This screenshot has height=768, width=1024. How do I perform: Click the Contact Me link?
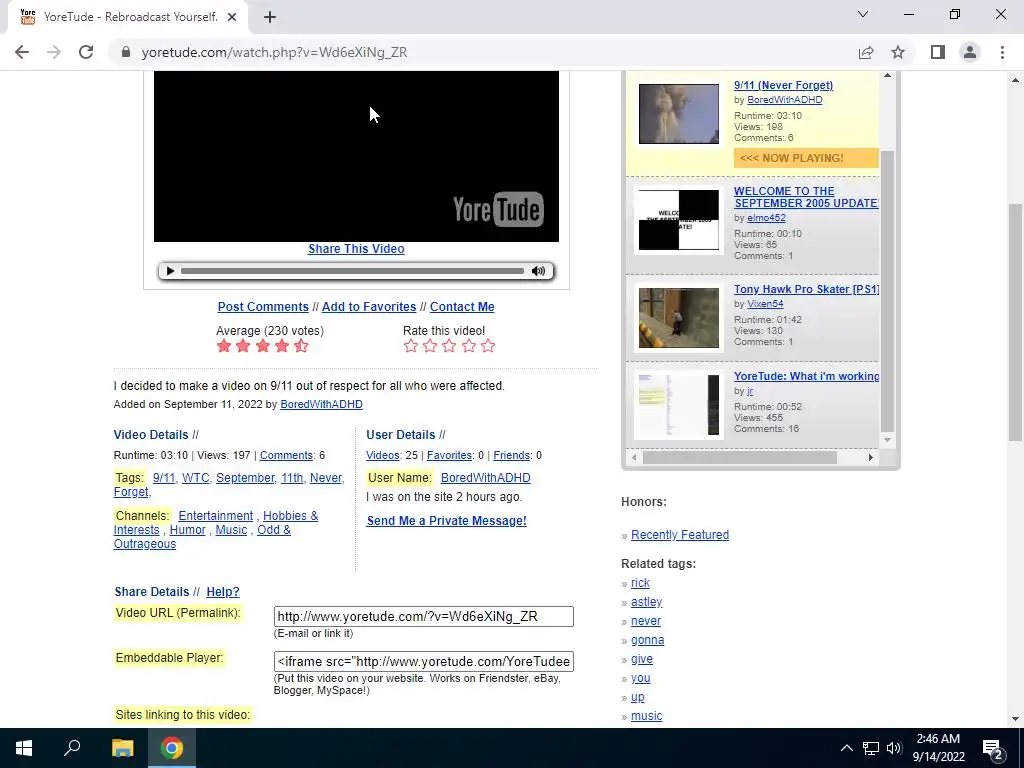(462, 307)
